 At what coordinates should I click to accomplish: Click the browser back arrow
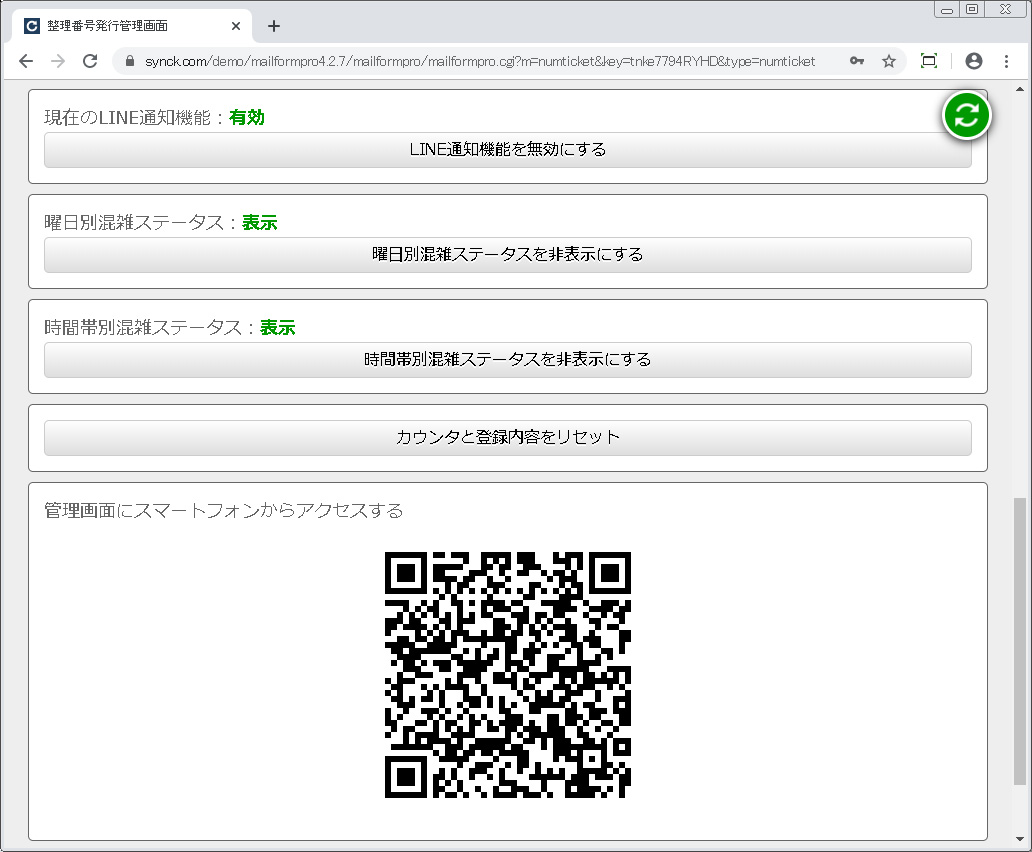26,61
